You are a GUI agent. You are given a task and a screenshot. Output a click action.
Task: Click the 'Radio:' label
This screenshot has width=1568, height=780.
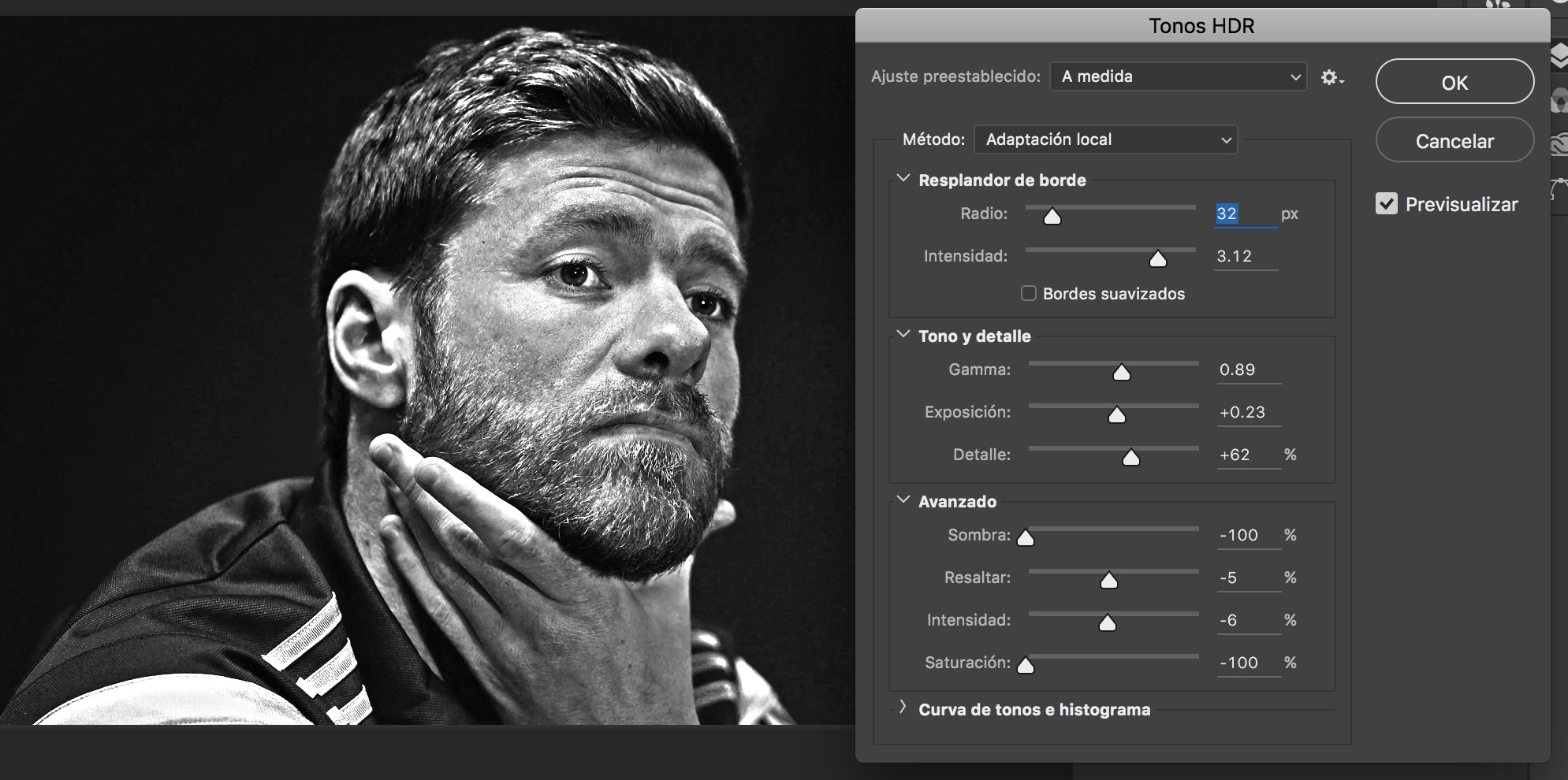(984, 214)
